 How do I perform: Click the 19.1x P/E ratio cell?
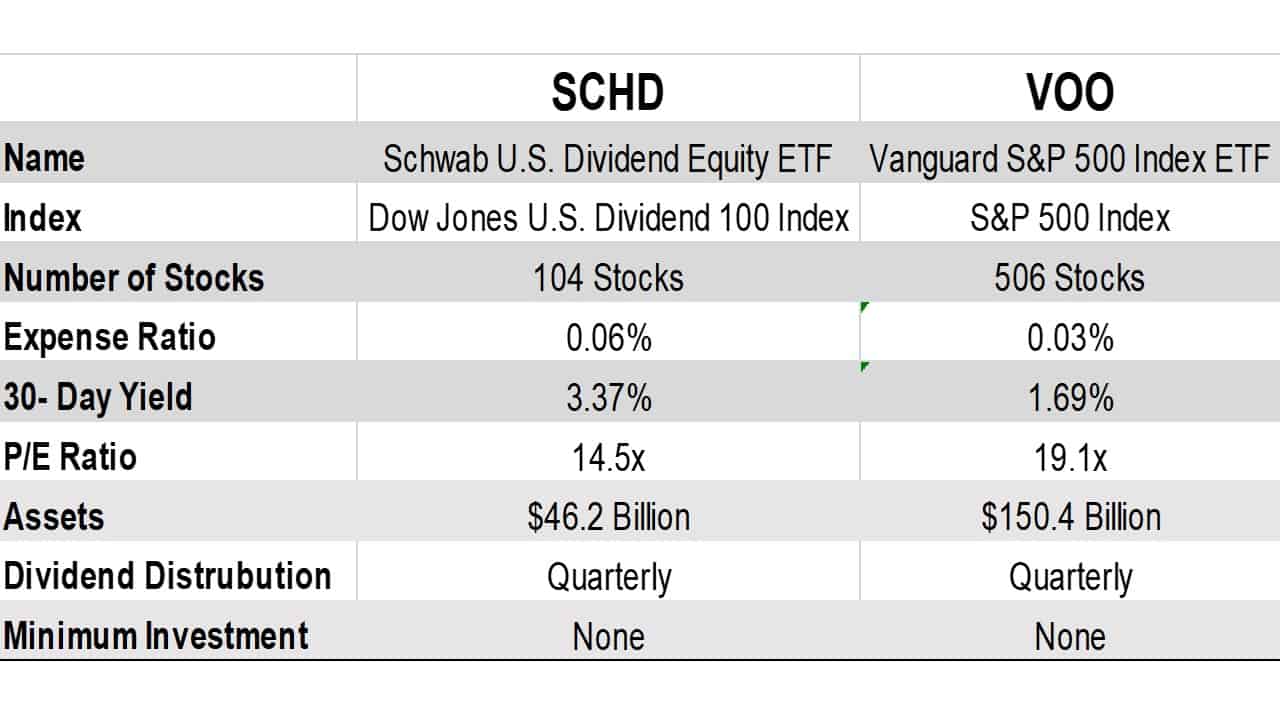pos(1070,457)
